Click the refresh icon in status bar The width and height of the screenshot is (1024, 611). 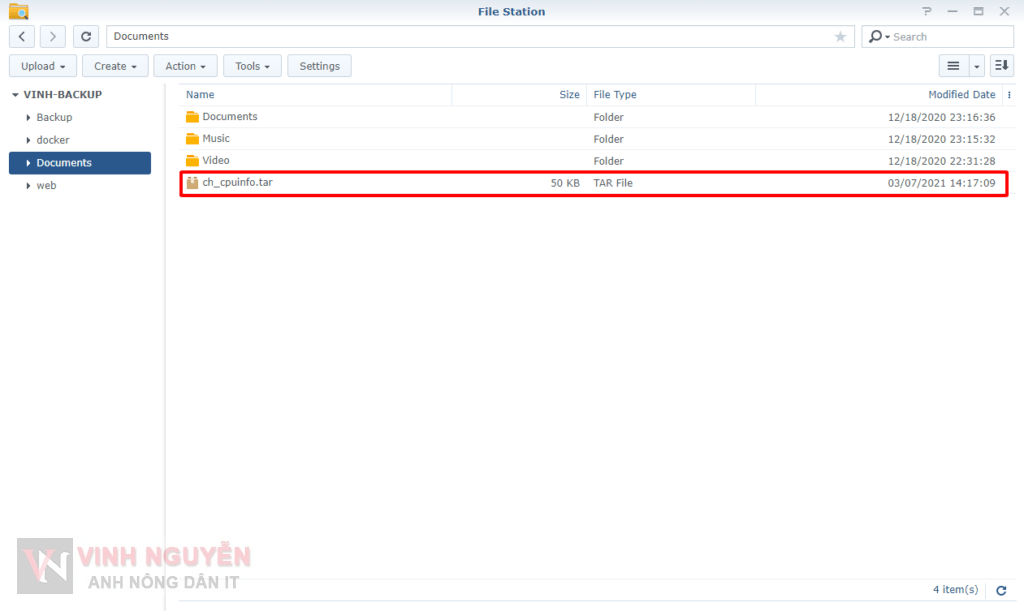[x=1001, y=590]
